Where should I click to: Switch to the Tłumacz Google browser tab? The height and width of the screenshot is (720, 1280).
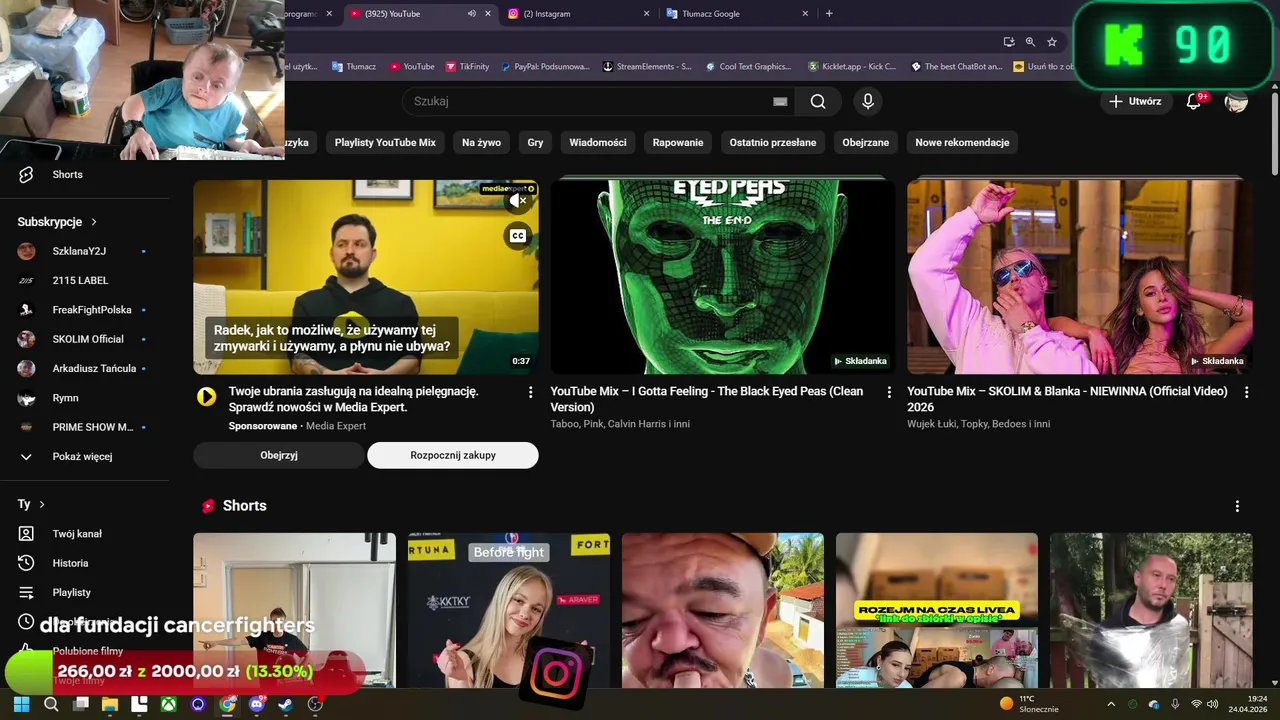(738, 14)
